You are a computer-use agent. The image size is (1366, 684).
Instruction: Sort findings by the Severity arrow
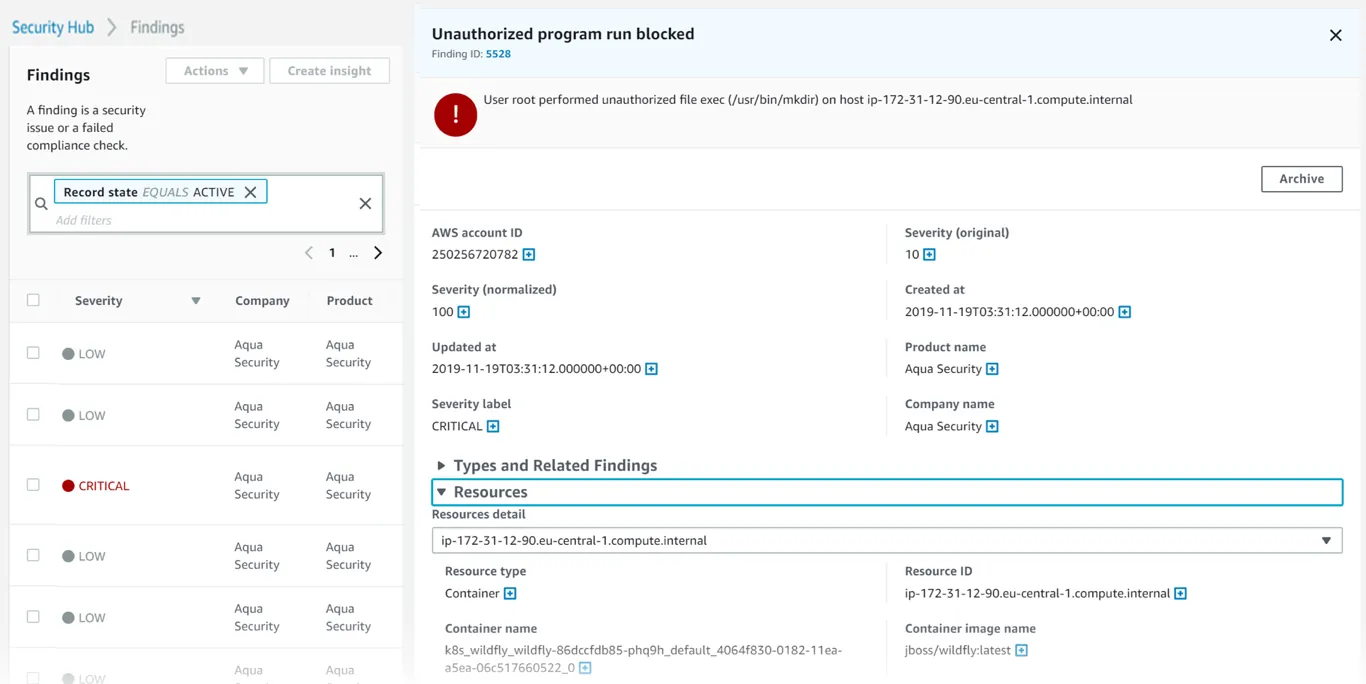coord(196,301)
